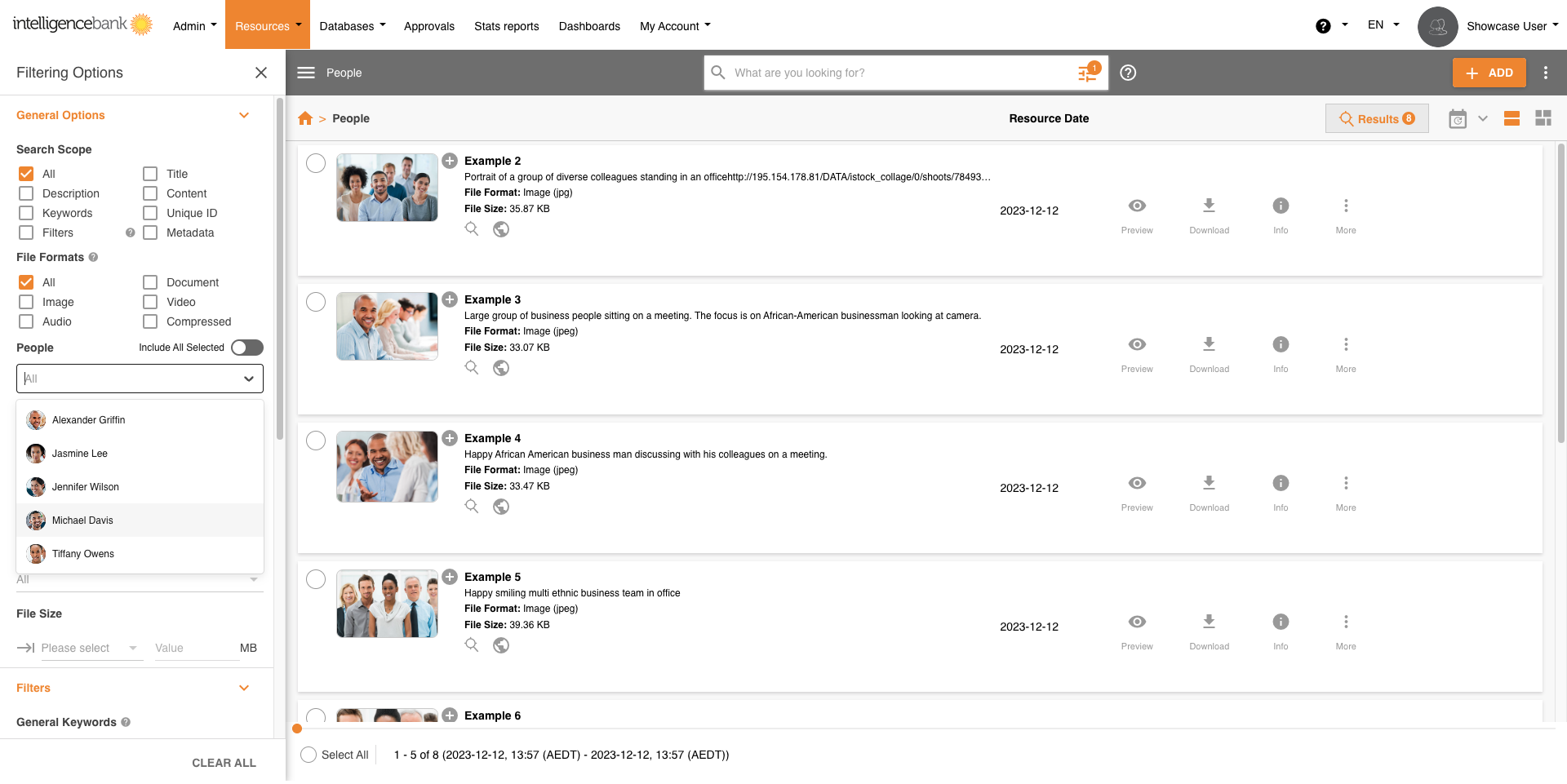Open the EN language dropdown
This screenshot has width=1567, height=784.
pyautogui.click(x=1383, y=24)
